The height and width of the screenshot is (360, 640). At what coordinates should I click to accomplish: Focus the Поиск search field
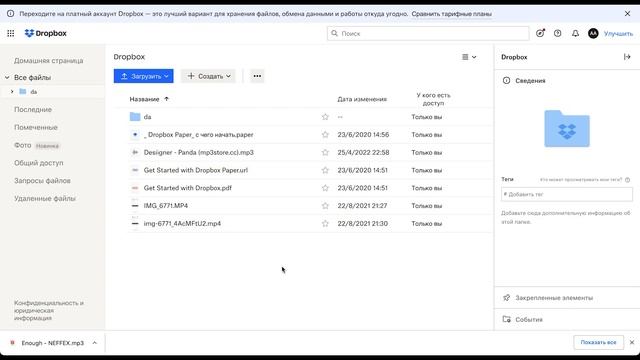(x=428, y=33)
